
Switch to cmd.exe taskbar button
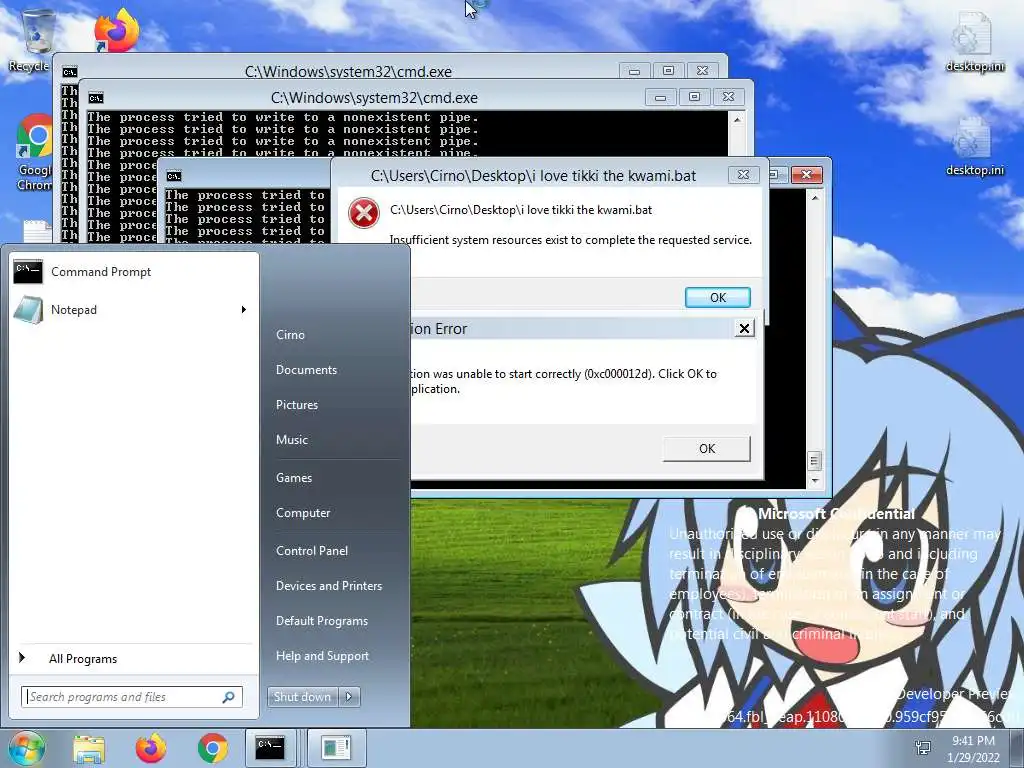click(x=270, y=748)
